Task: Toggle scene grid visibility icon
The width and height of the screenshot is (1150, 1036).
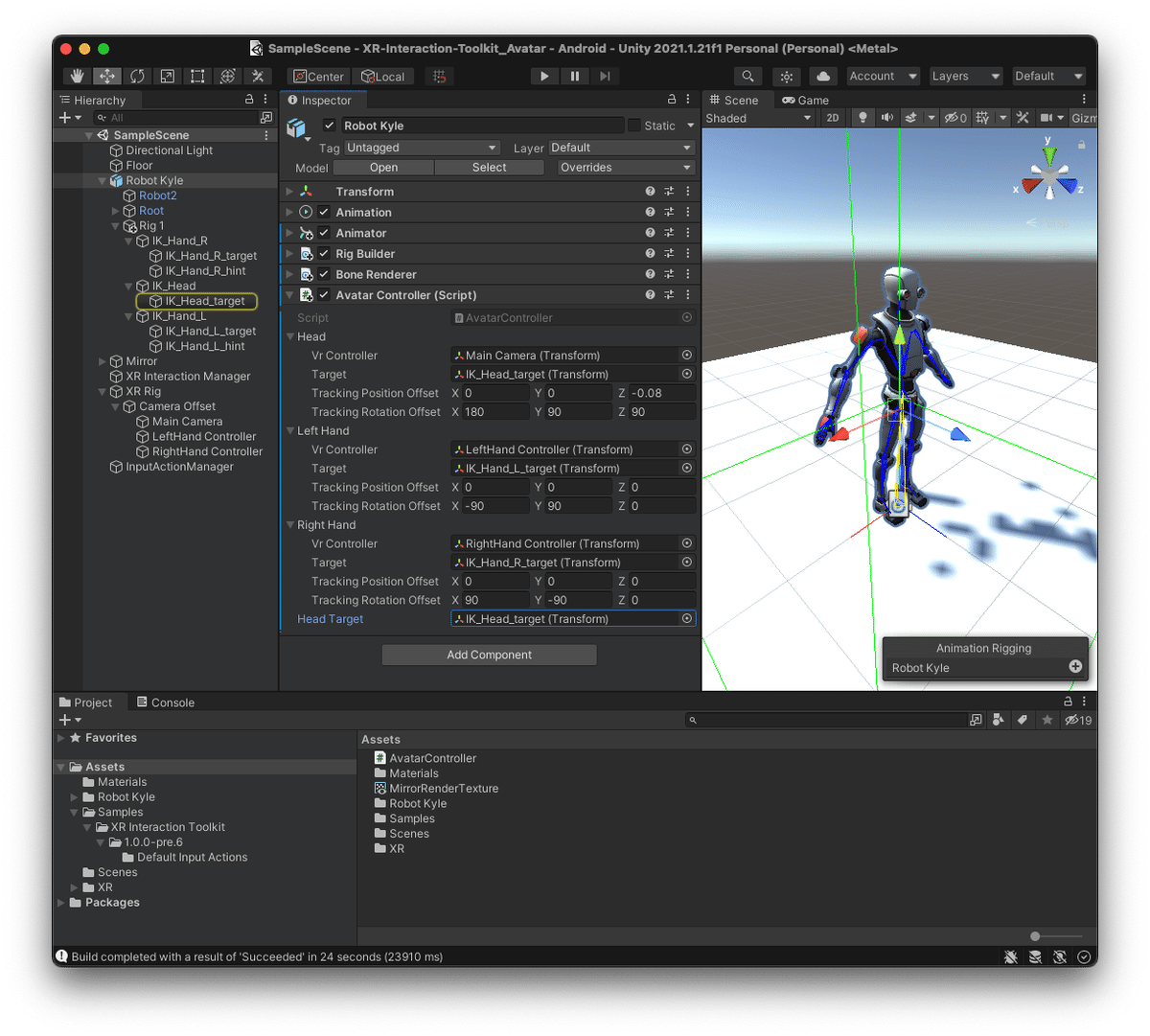Action: click(x=982, y=117)
